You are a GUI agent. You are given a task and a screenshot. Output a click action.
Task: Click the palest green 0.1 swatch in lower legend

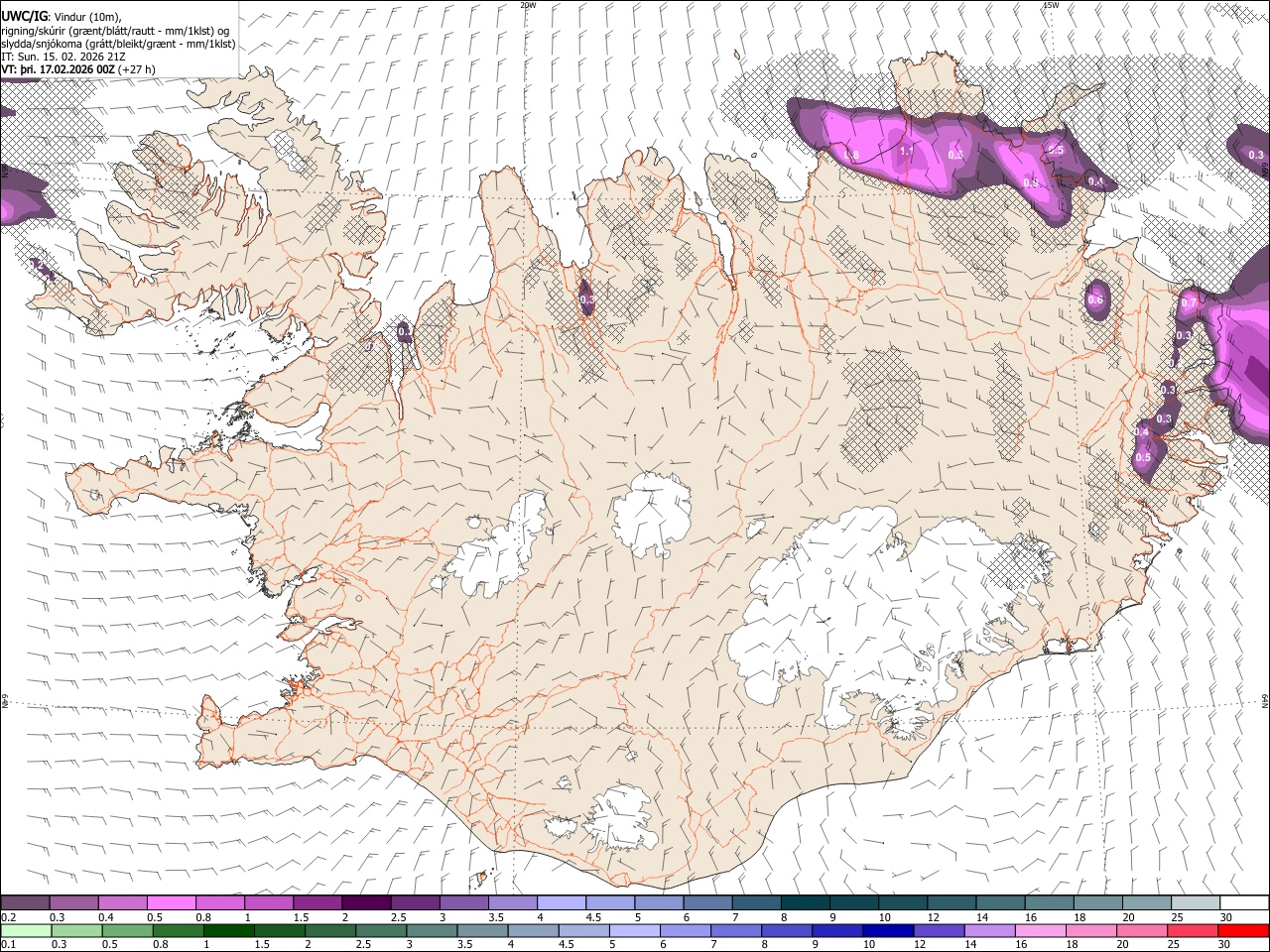click(26, 930)
